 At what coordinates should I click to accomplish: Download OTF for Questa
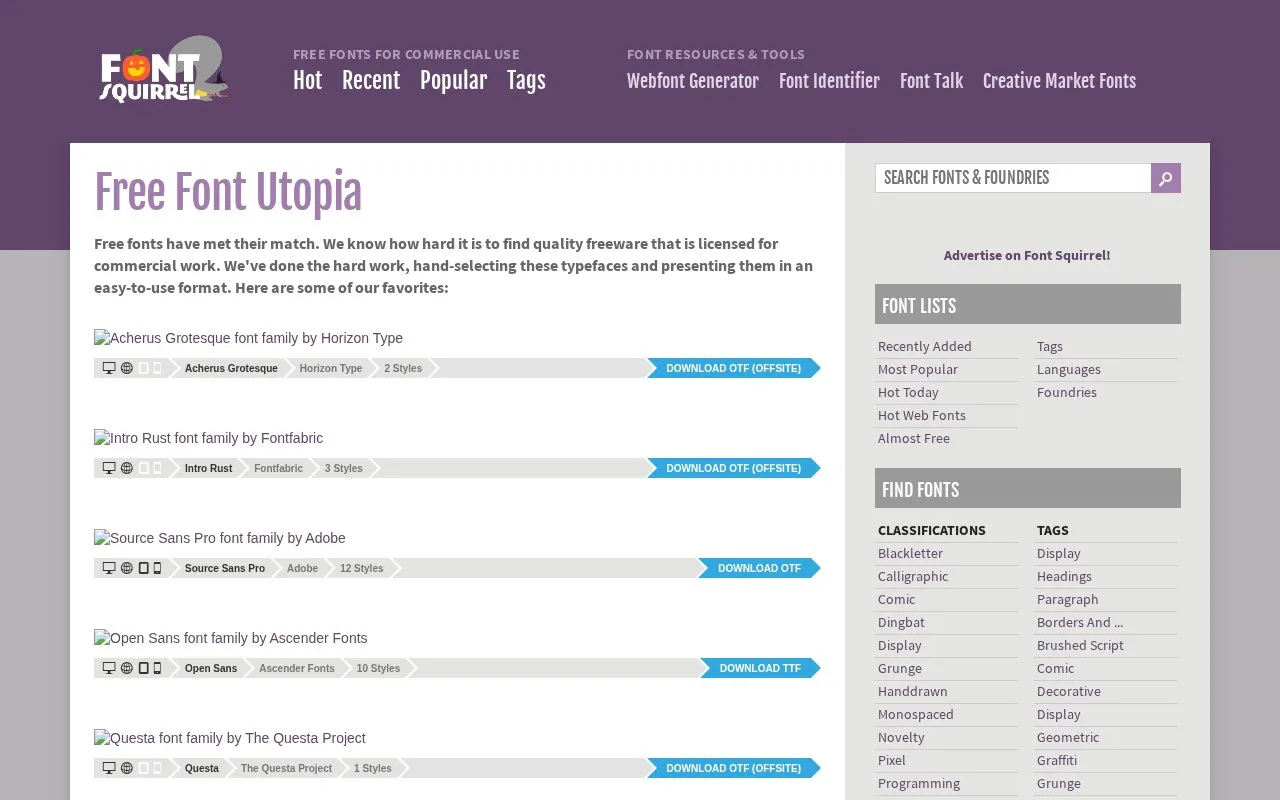(734, 768)
